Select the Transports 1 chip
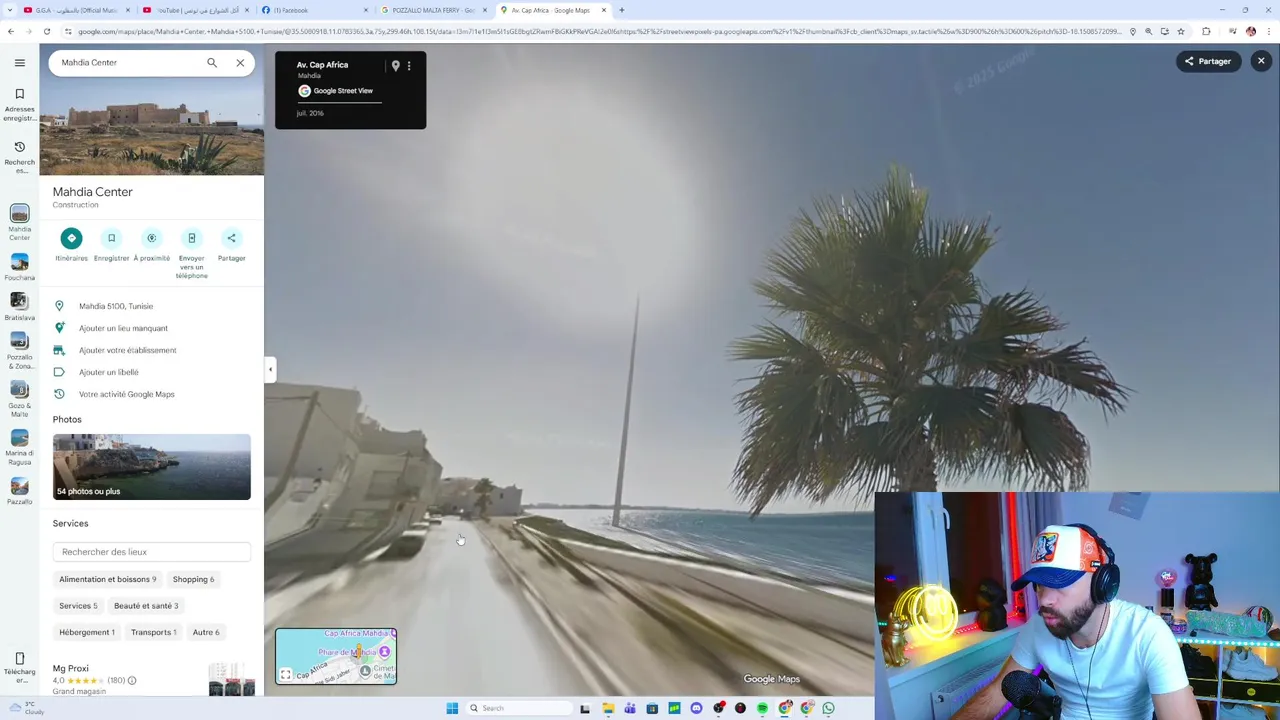The width and height of the screenshot is (1280, 720). pos(154,632)
